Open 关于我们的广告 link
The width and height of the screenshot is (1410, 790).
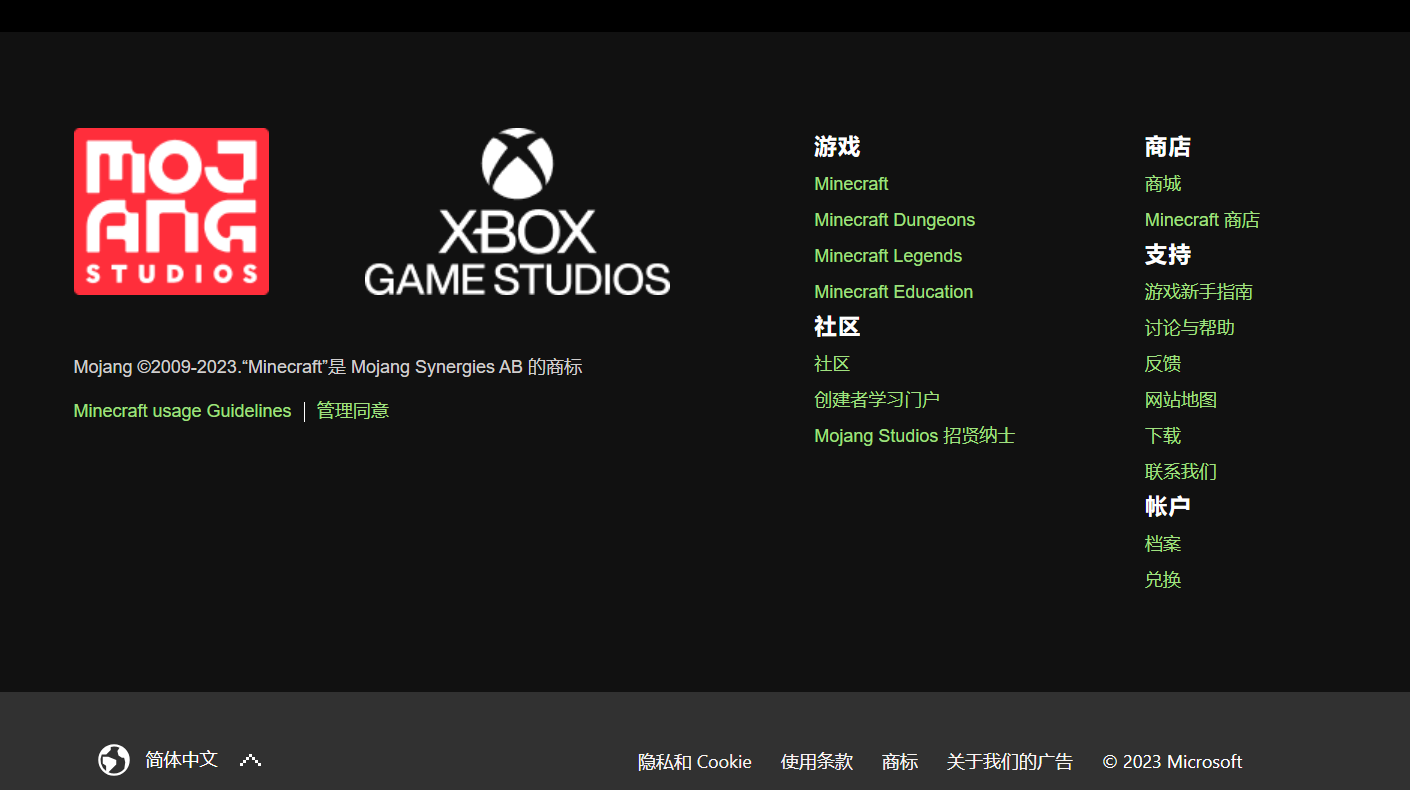coord(1010,762)
